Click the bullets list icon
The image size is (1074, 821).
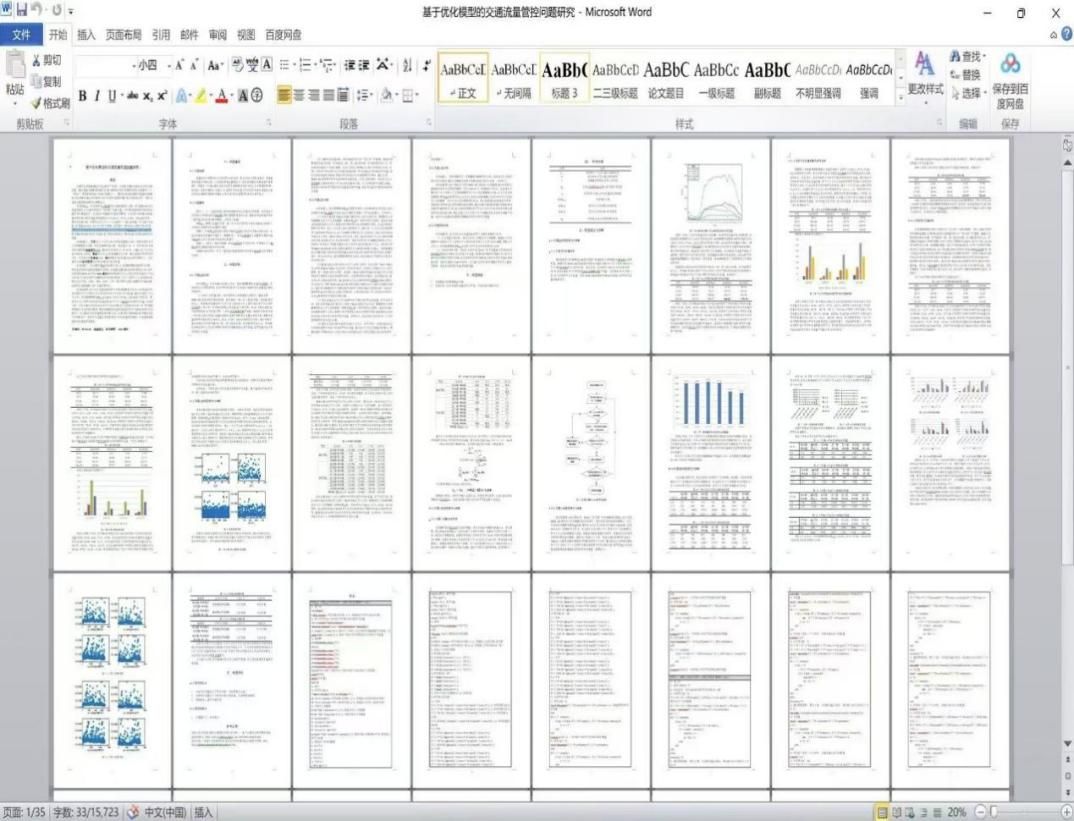[285, 65]
